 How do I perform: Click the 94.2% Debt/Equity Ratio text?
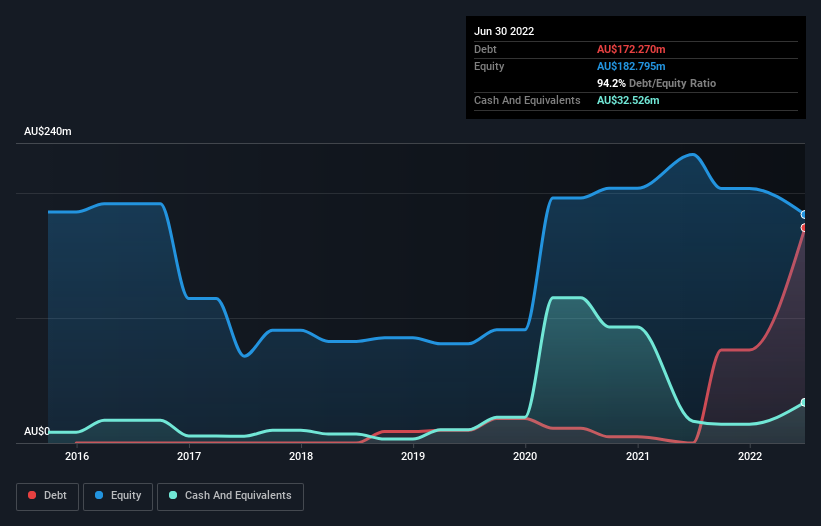click(x=656, y=83)
